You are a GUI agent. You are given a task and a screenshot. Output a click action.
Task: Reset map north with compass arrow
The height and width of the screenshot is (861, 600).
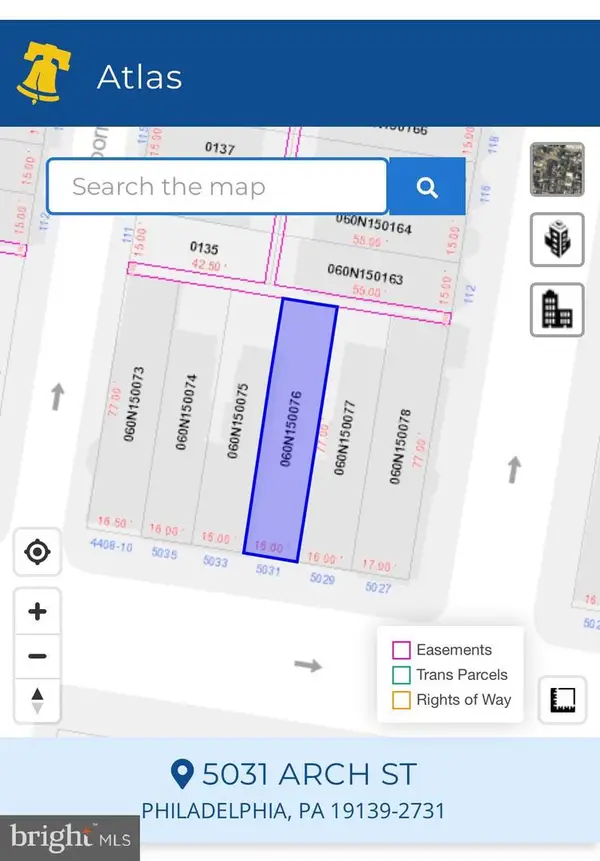tap(38, 700)
